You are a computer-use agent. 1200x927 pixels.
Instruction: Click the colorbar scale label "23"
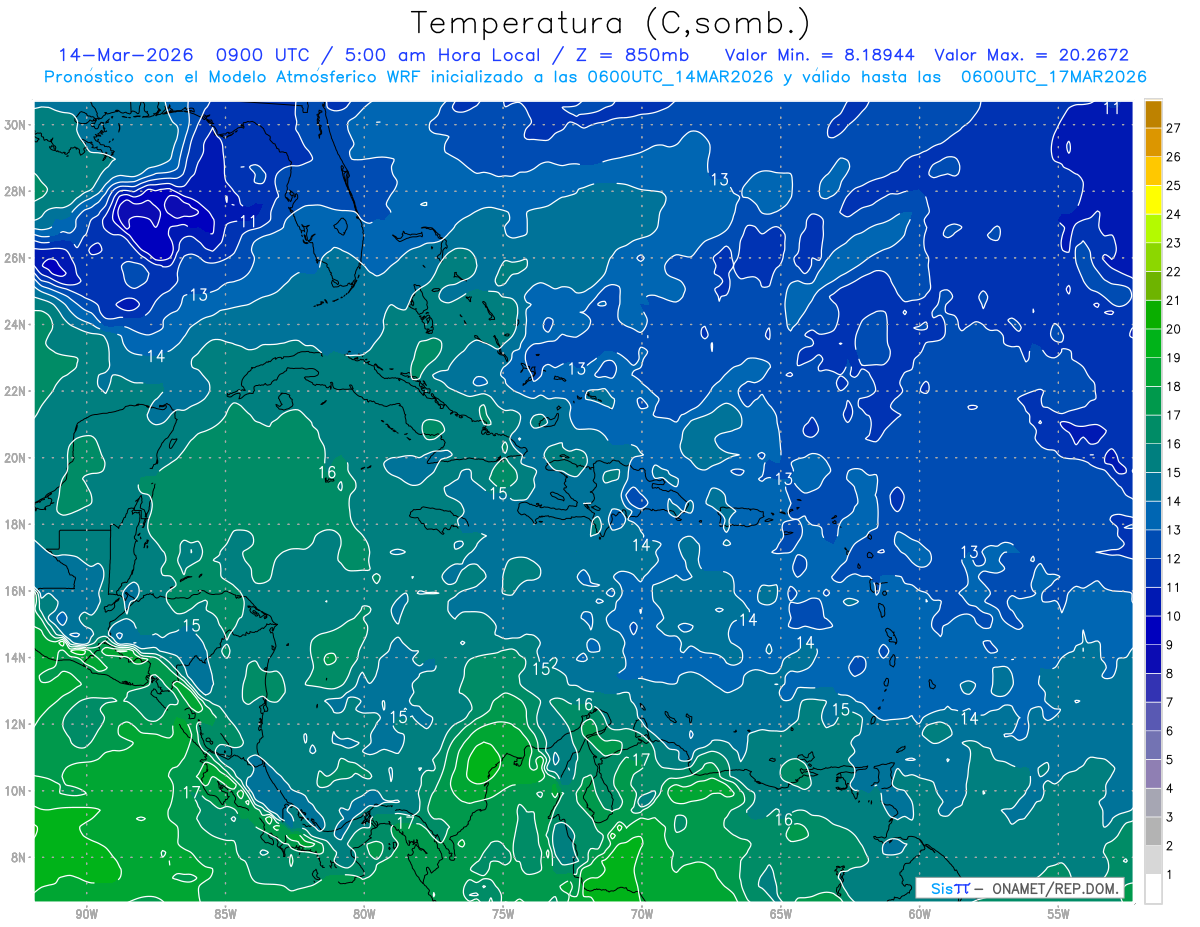pos(1174,243)
